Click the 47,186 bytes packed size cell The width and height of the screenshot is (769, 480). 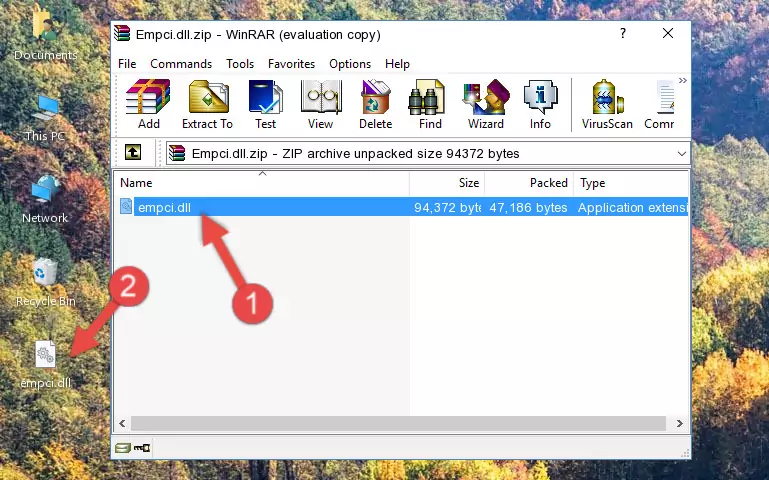coord(528,208)
